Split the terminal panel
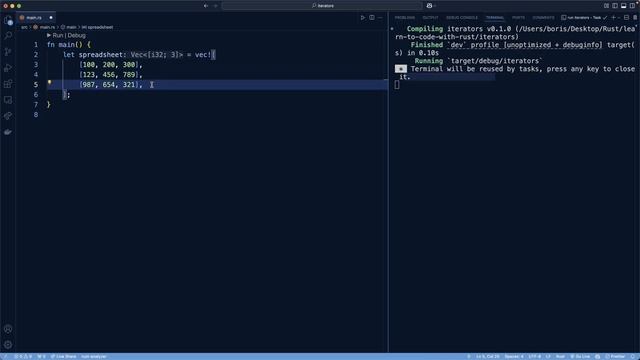 tap(627, 18)
